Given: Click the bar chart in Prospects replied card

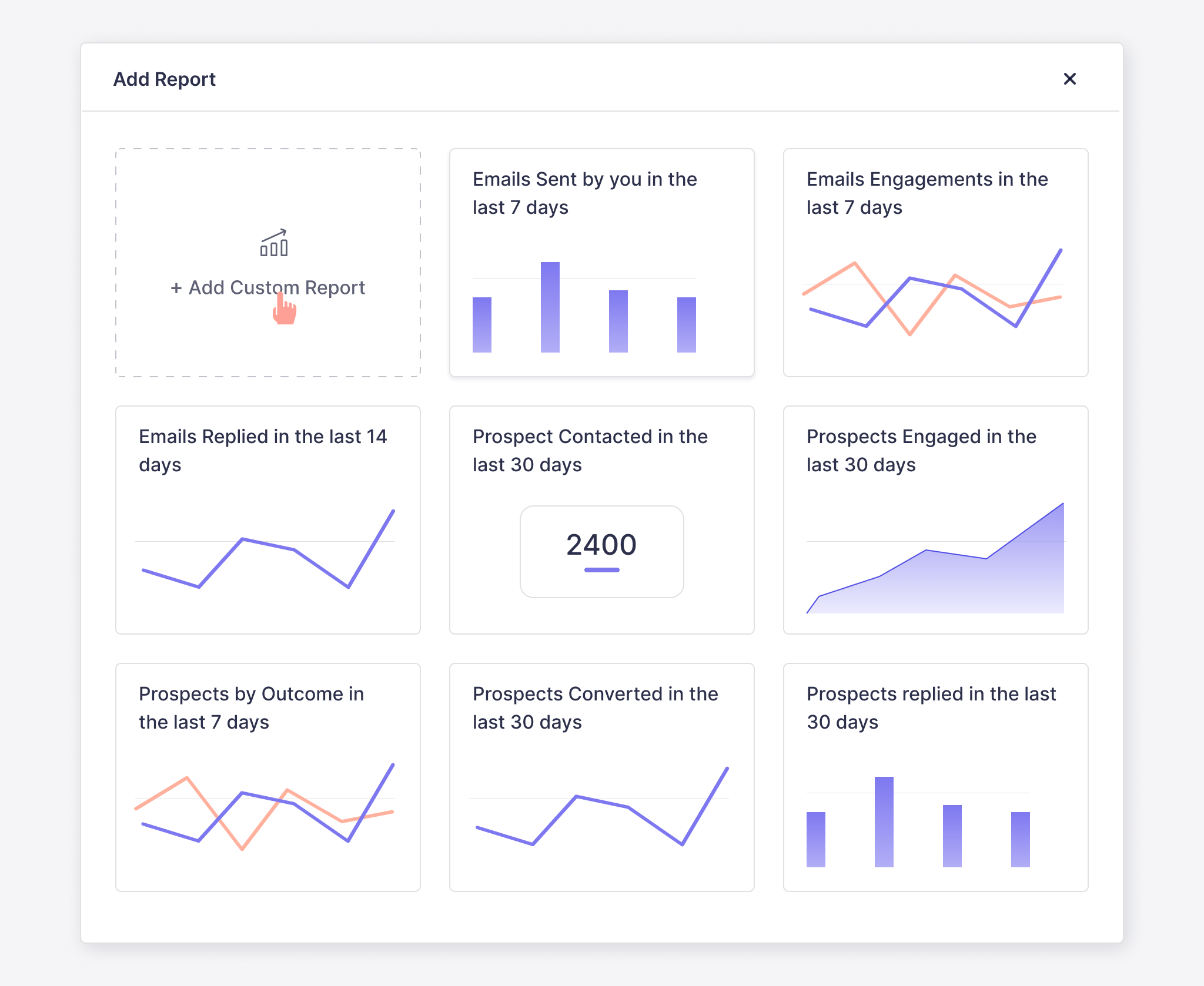Looking at the screenshot, I should (x=917, y=823).
